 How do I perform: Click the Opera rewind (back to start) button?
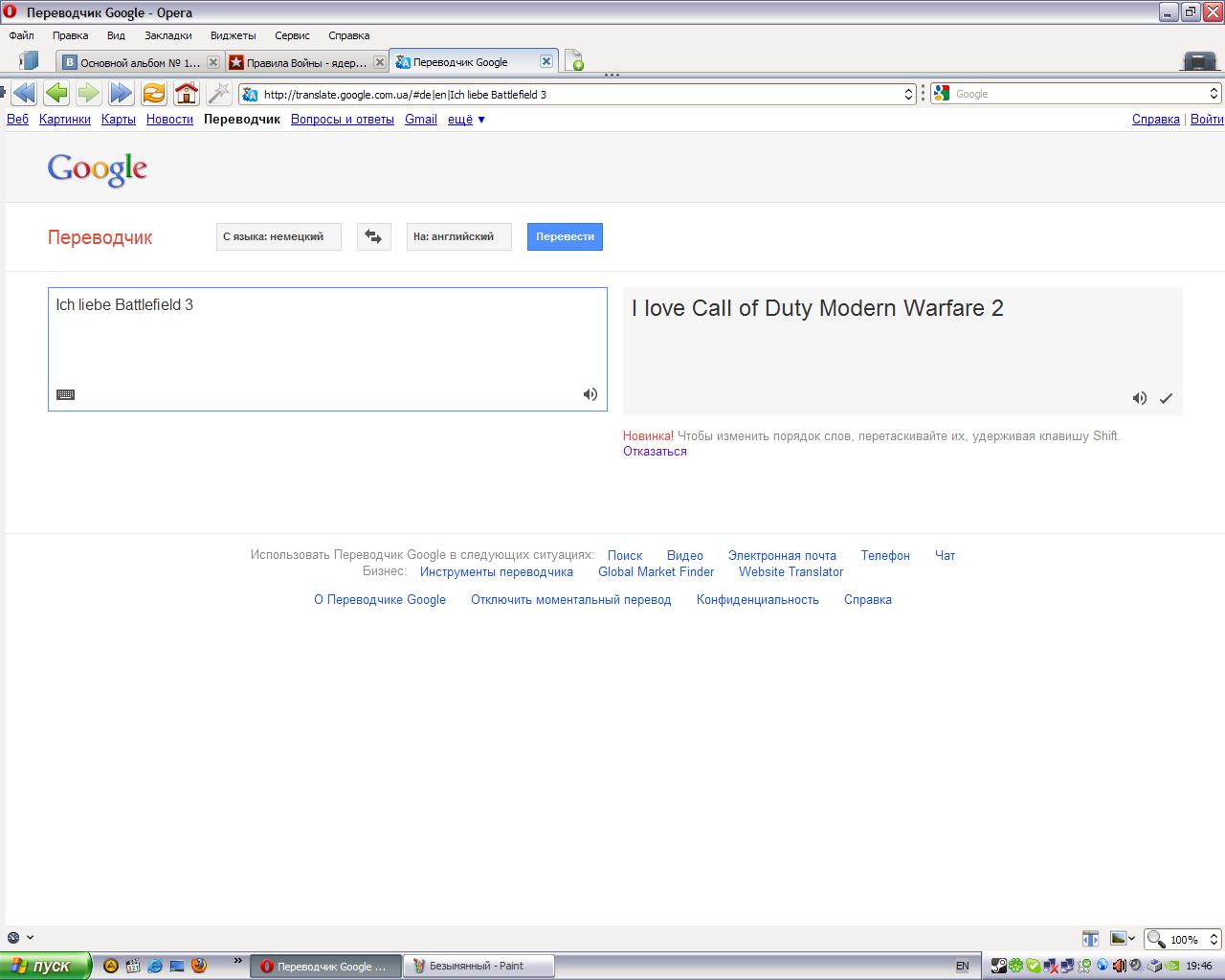pos(24,93)
